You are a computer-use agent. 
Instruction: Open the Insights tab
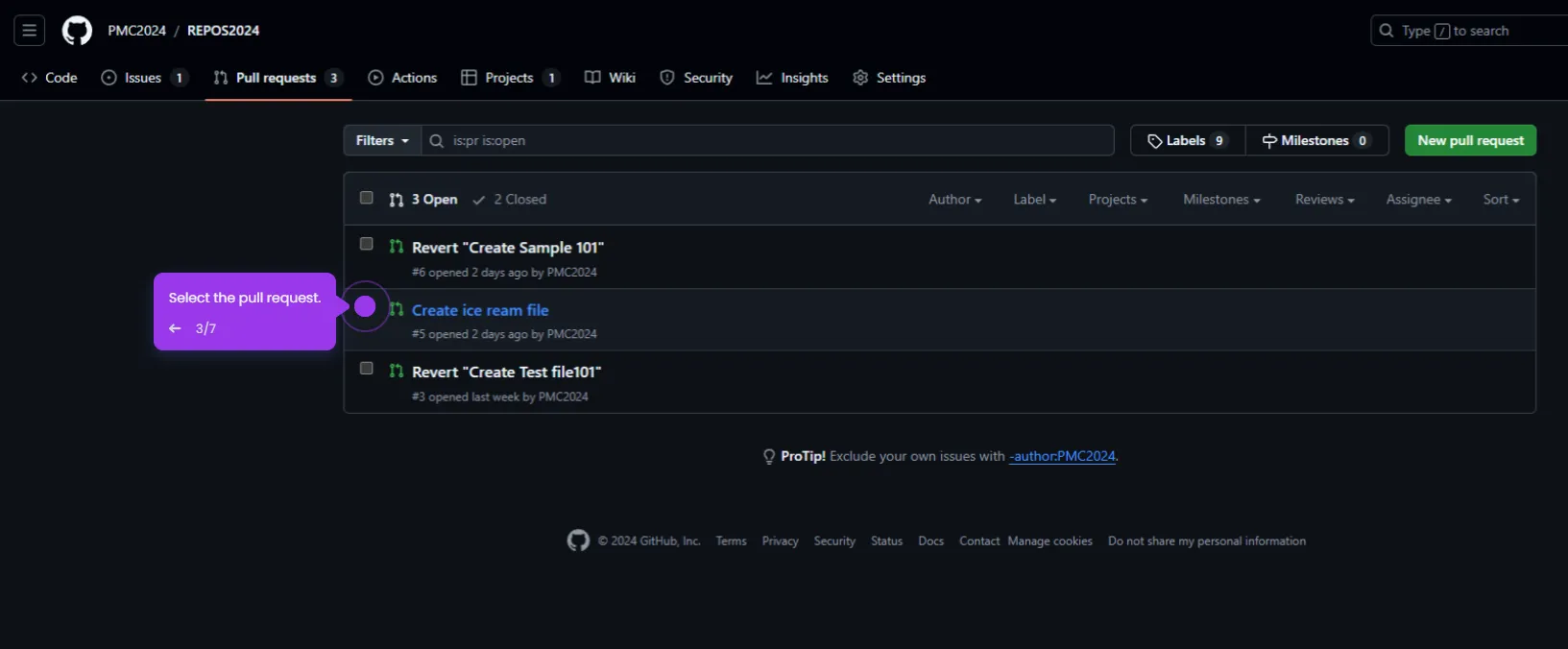[x=792, y=78]
